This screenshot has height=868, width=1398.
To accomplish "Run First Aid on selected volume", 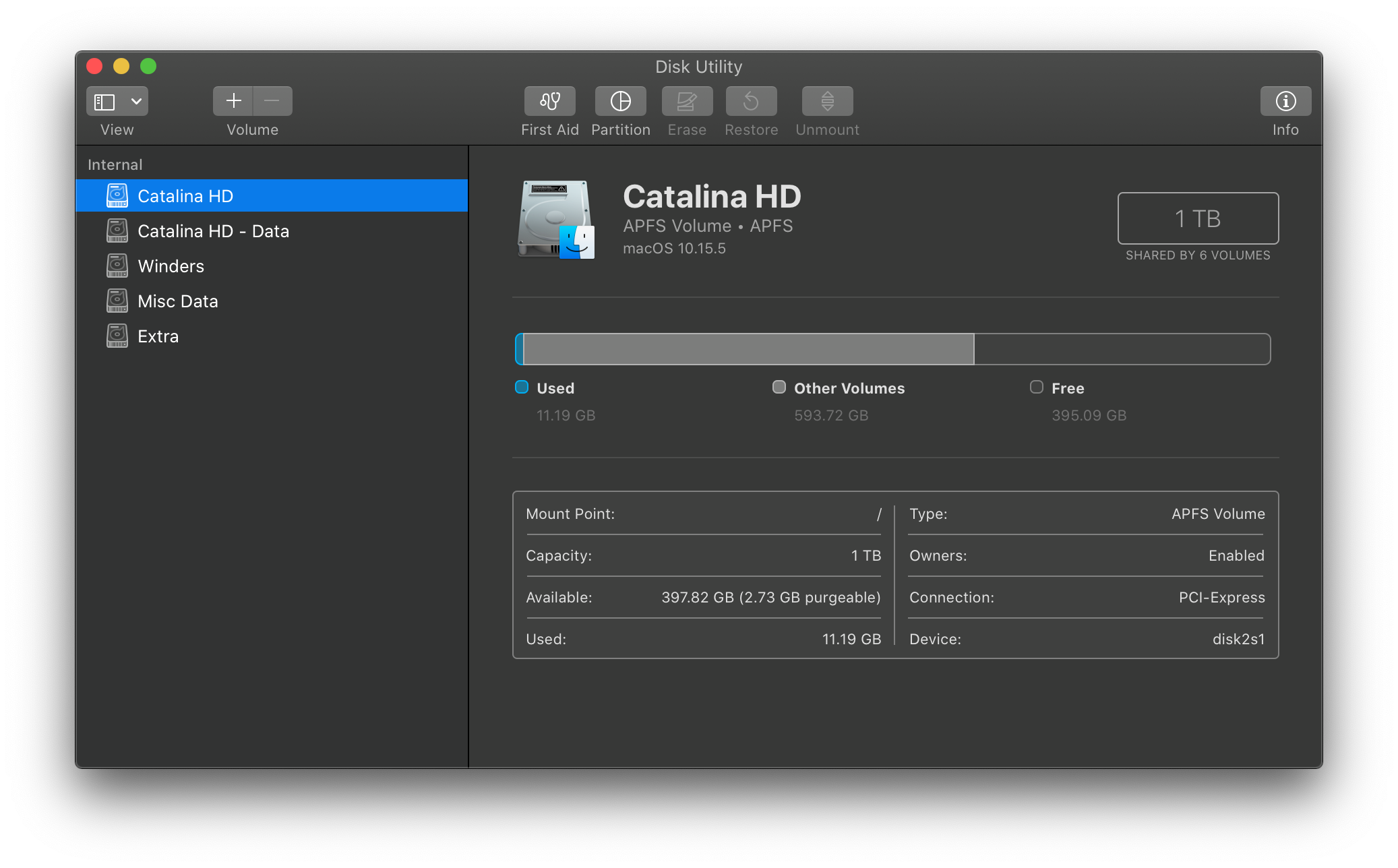I will pyautogui.click(x=550, y=101).
